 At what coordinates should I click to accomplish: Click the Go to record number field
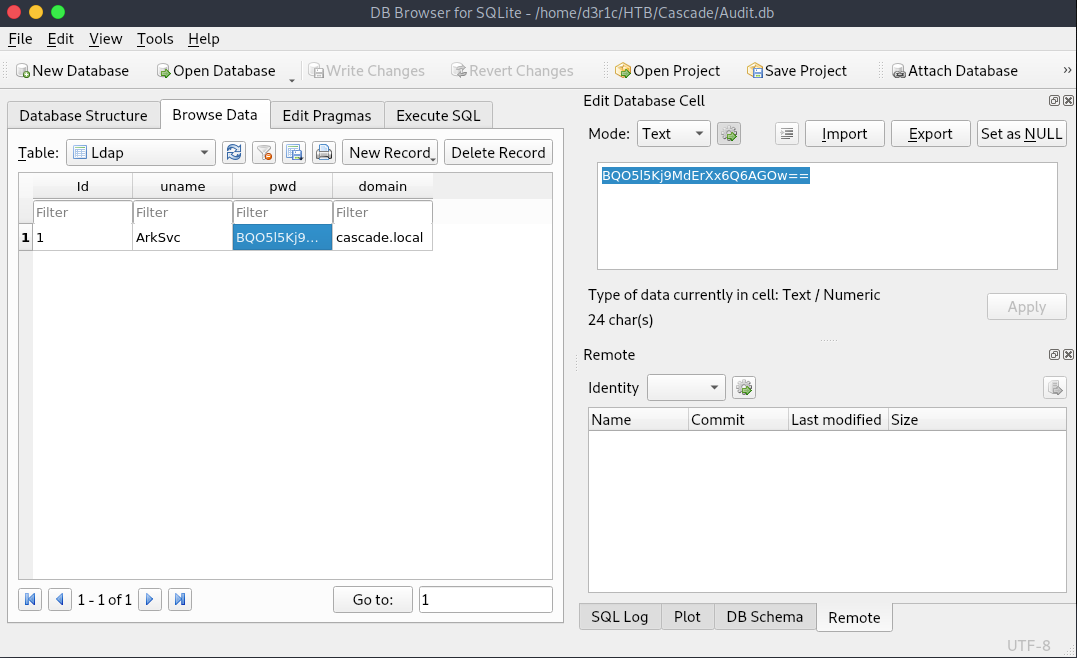[x=486, y=600]
